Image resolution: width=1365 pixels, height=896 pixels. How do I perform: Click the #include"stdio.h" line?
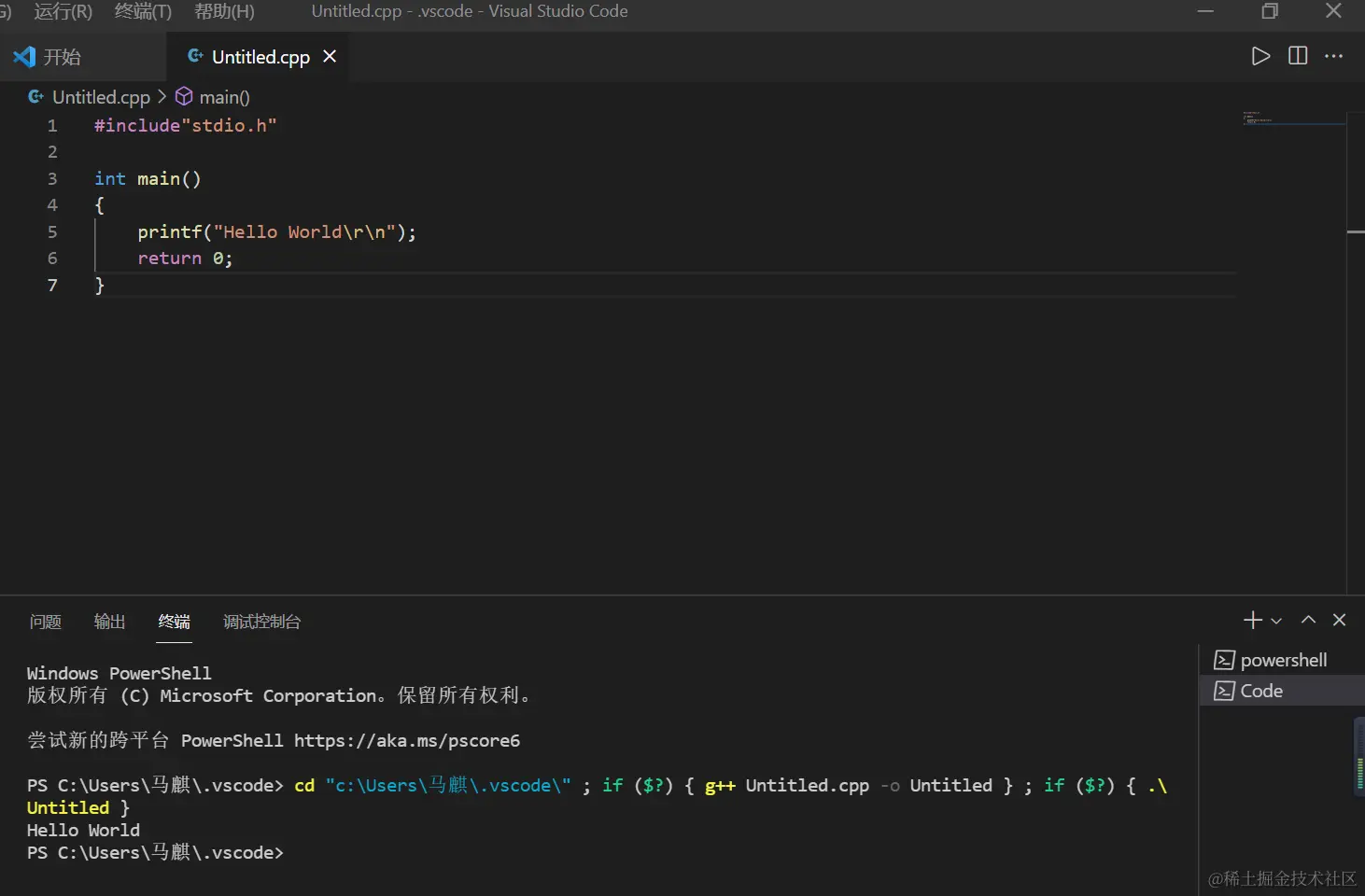[x=186, y=125]
